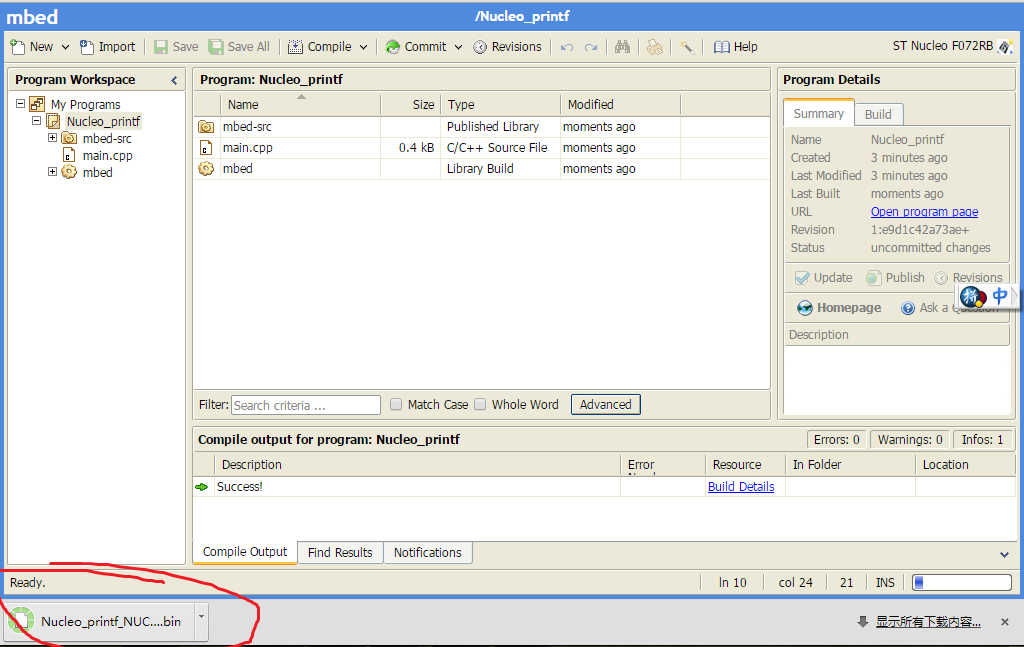Screen dimensions: 1024x647
Task: Sort file list by Modified column
Action: pyautogui.click(x=620, y=104)
